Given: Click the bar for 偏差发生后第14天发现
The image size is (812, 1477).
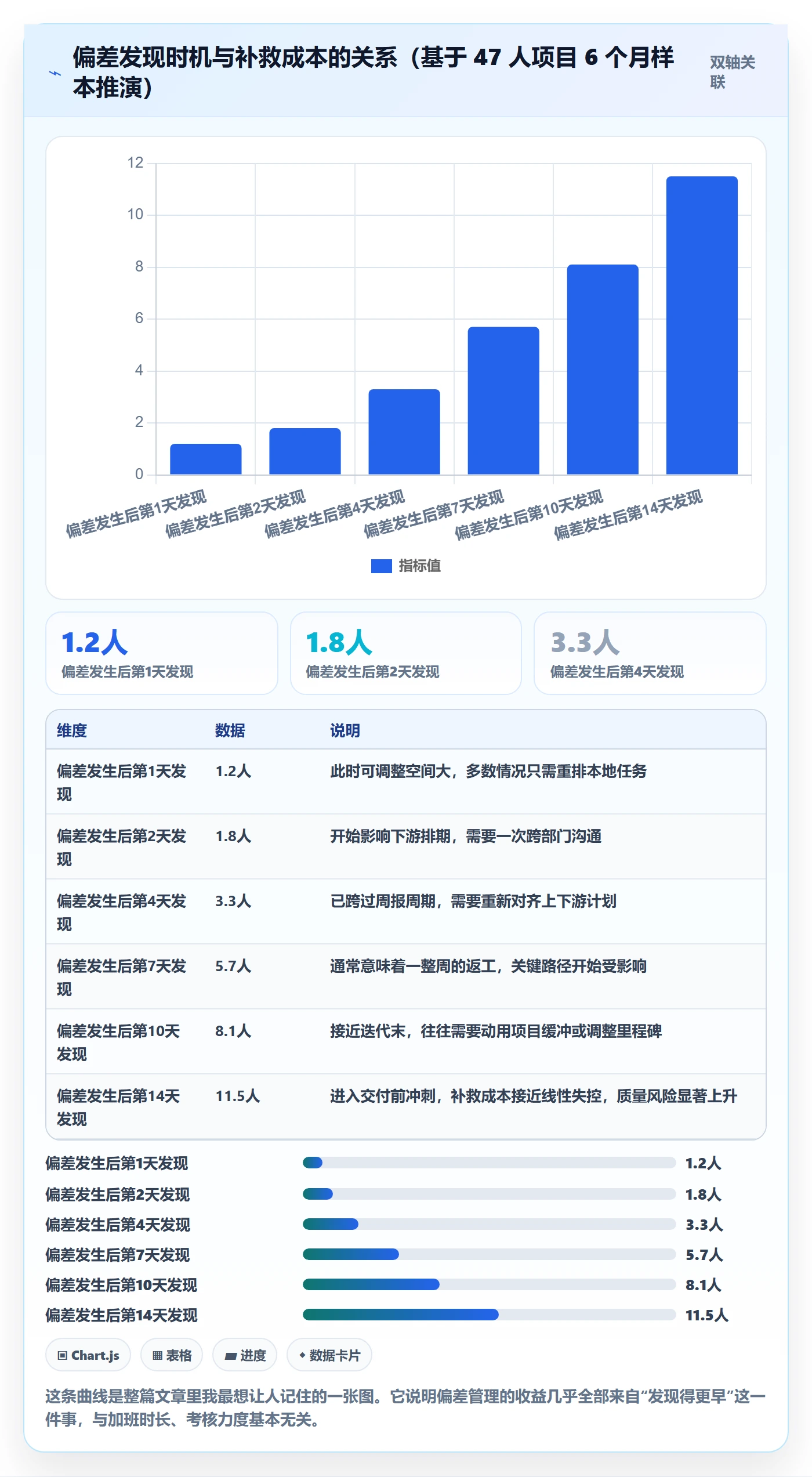Looking at the screenshot, I should click(702, 325).
